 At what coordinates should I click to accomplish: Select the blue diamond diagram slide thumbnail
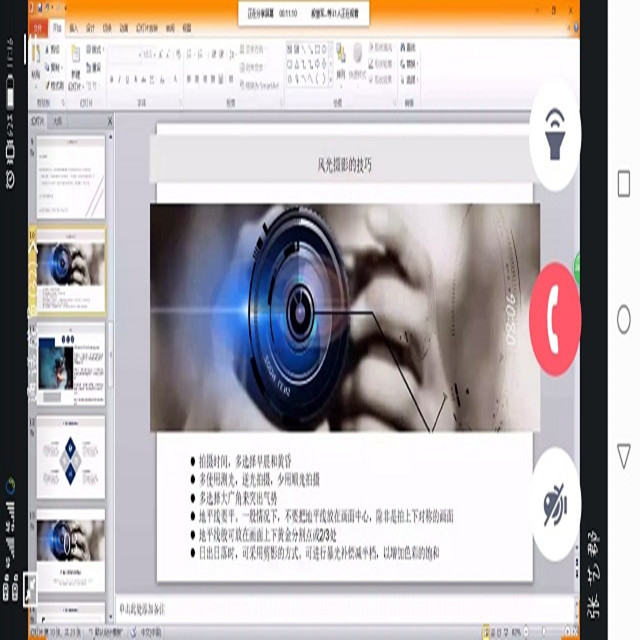(71, 457)
